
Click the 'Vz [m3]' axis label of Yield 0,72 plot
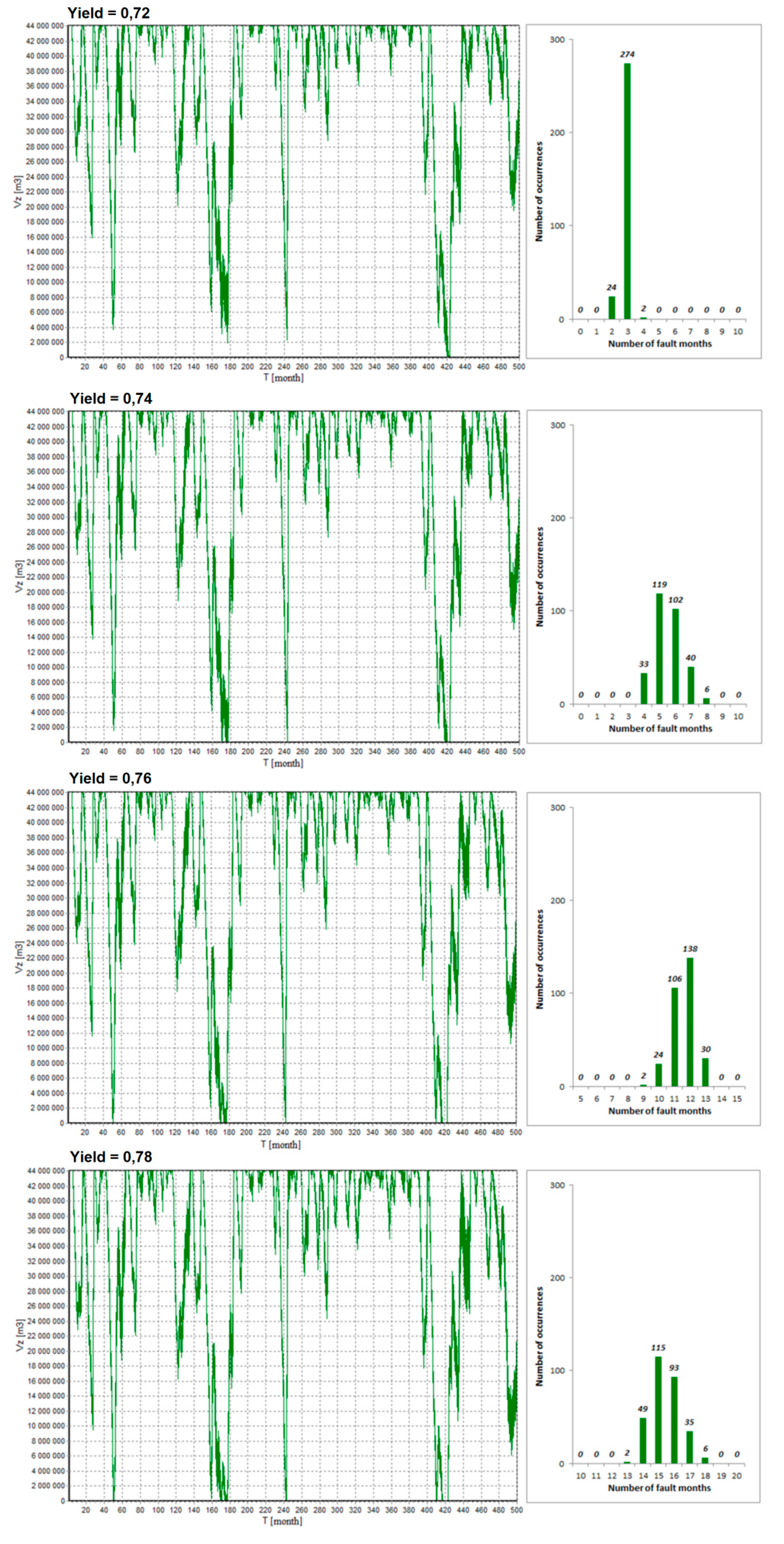tap(18, 192)
